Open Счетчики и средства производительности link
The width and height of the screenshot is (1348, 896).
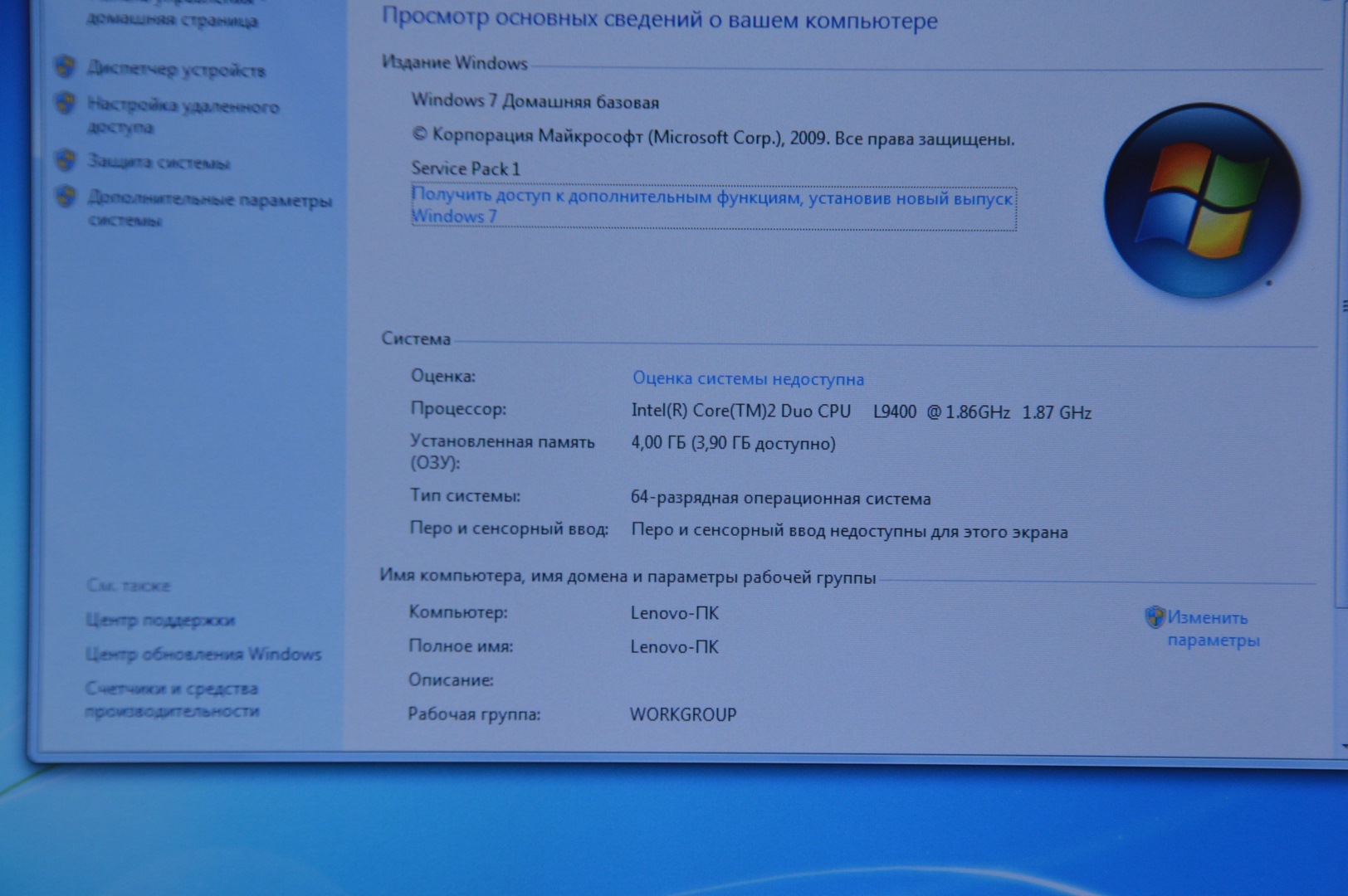[172, 699]
